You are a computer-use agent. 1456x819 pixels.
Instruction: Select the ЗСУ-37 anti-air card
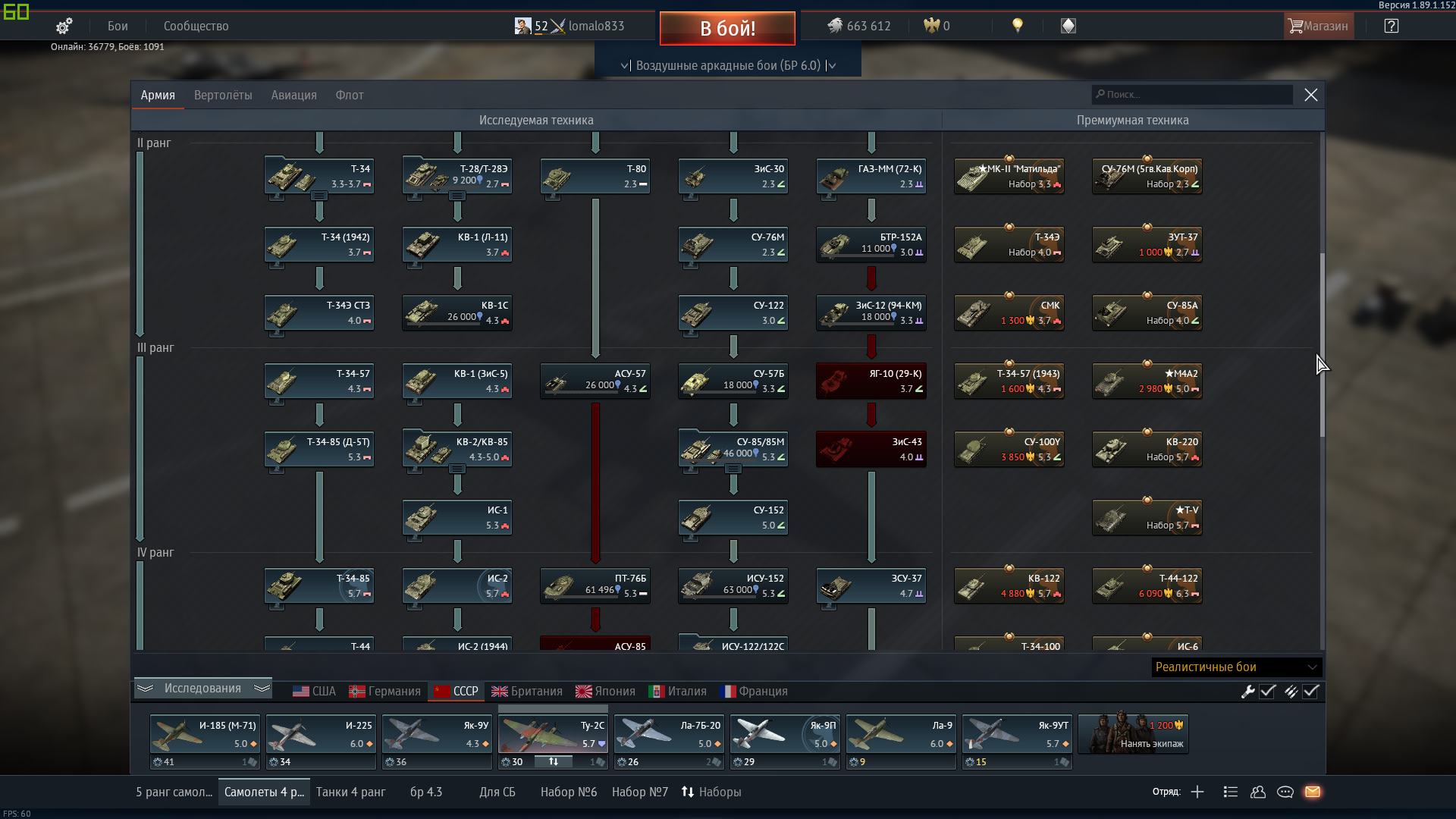[871, 585]
